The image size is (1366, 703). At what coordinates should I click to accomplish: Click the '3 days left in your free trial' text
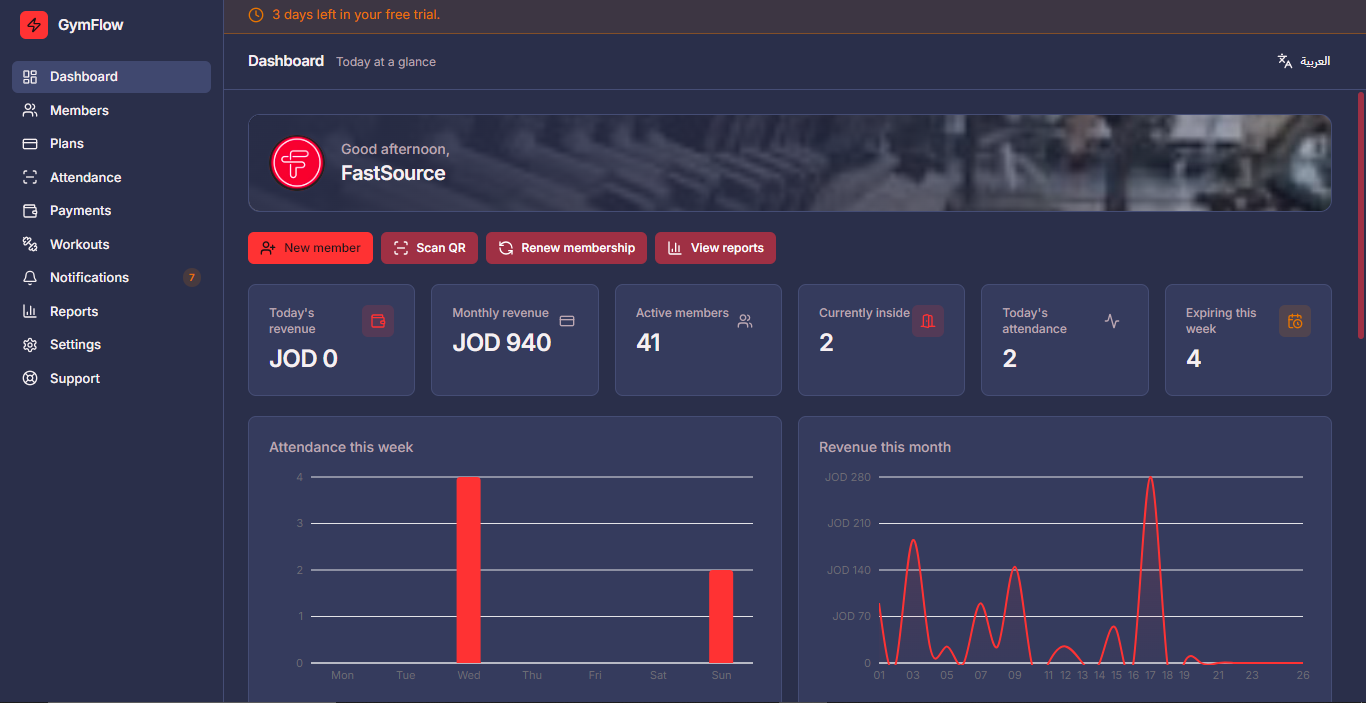pyautogui.click(x=356, y=15)
